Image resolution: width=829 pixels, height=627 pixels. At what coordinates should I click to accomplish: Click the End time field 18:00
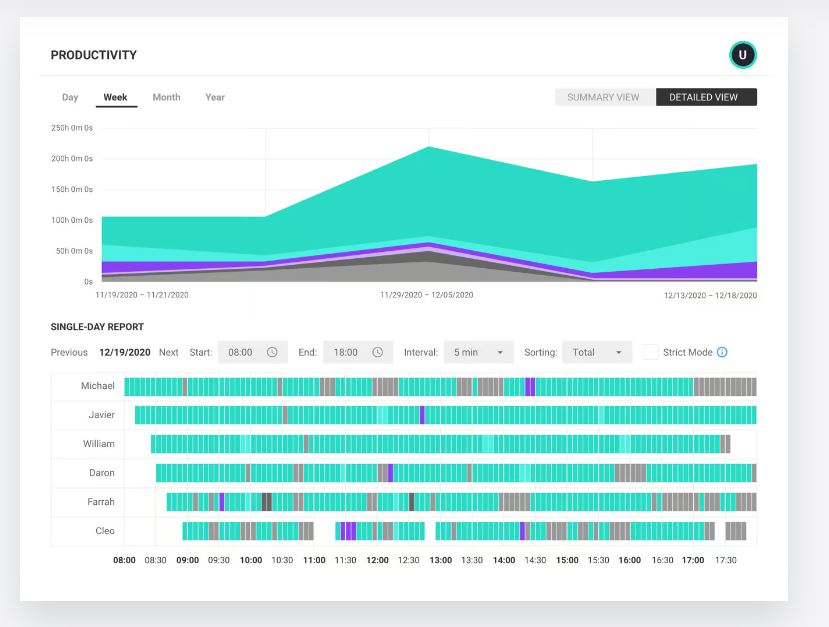click(x=358, y=352)
